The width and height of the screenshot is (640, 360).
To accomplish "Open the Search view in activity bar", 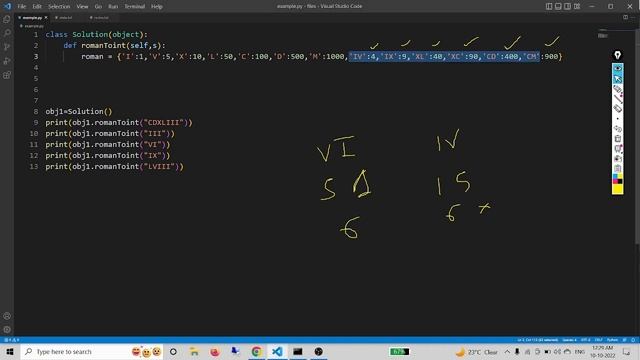I will (x=7, y=33).
